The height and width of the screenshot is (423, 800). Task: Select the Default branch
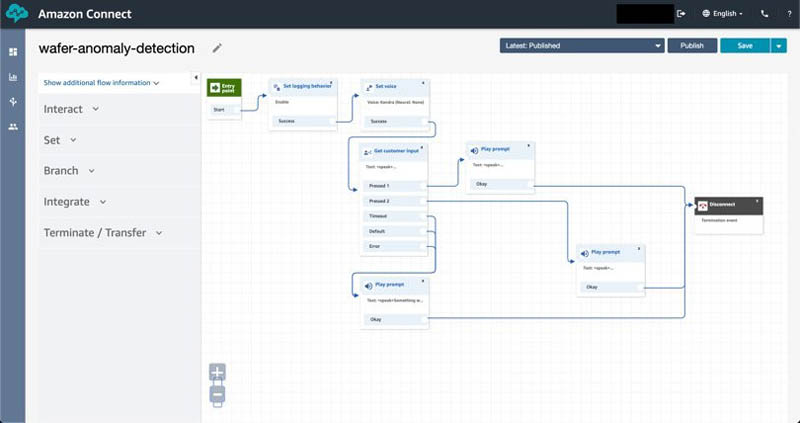(x=395, y=231)
